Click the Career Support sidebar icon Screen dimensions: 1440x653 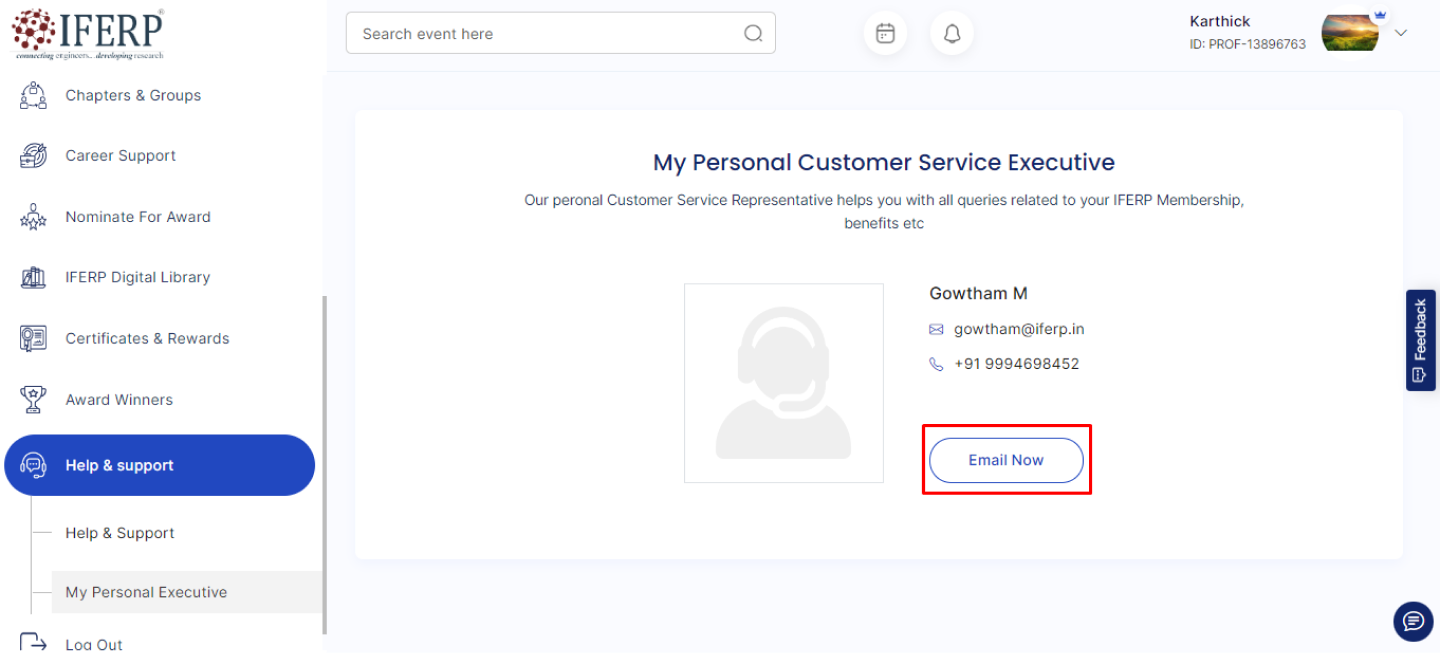pos(33,156)
